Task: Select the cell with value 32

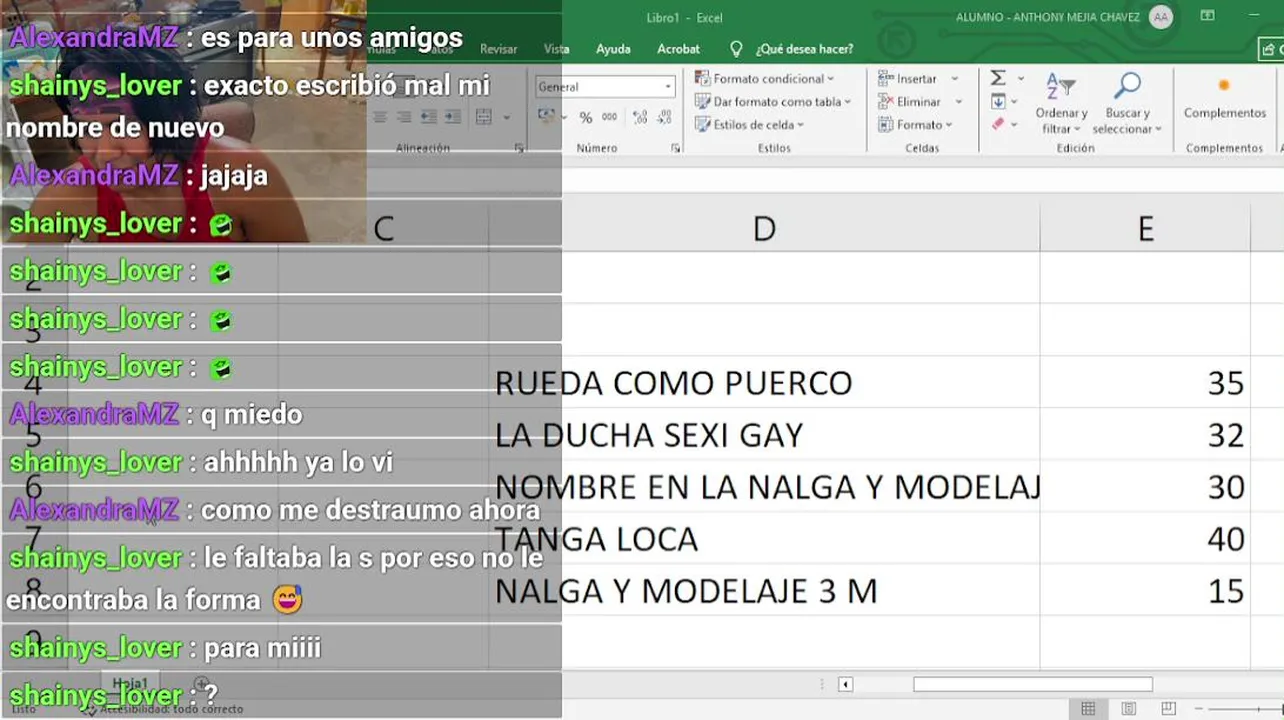Action: (x=1145, y=434)
